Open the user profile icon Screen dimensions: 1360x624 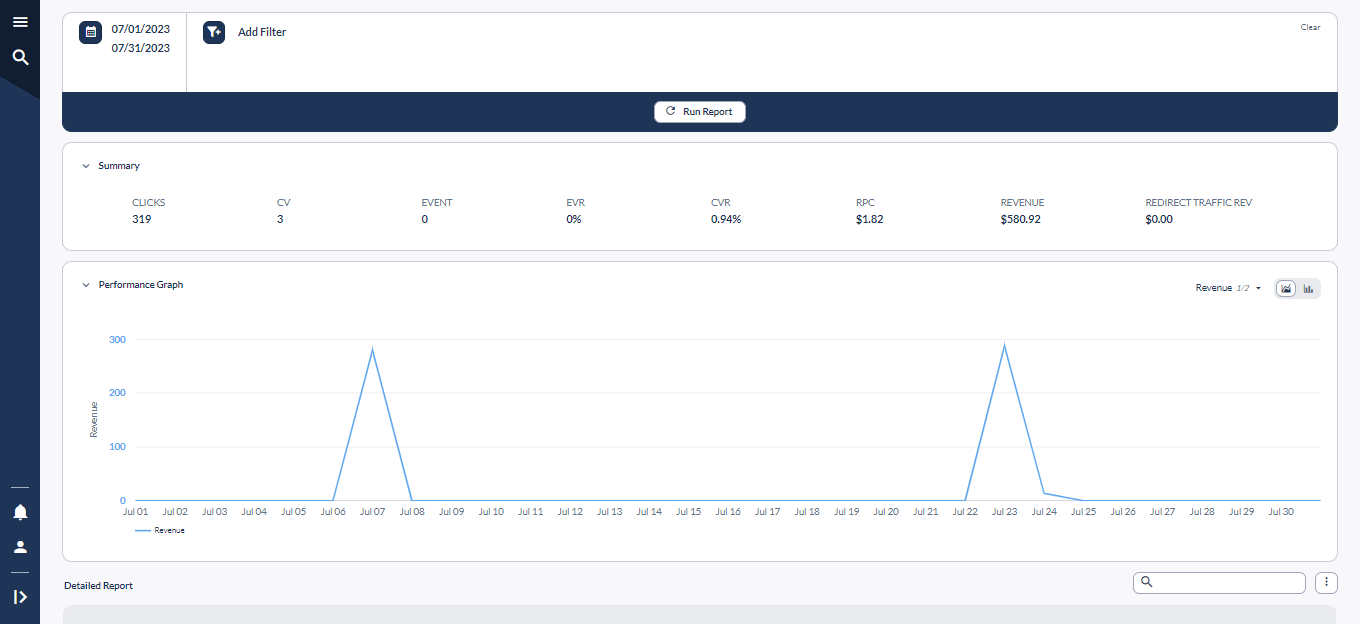20,547
